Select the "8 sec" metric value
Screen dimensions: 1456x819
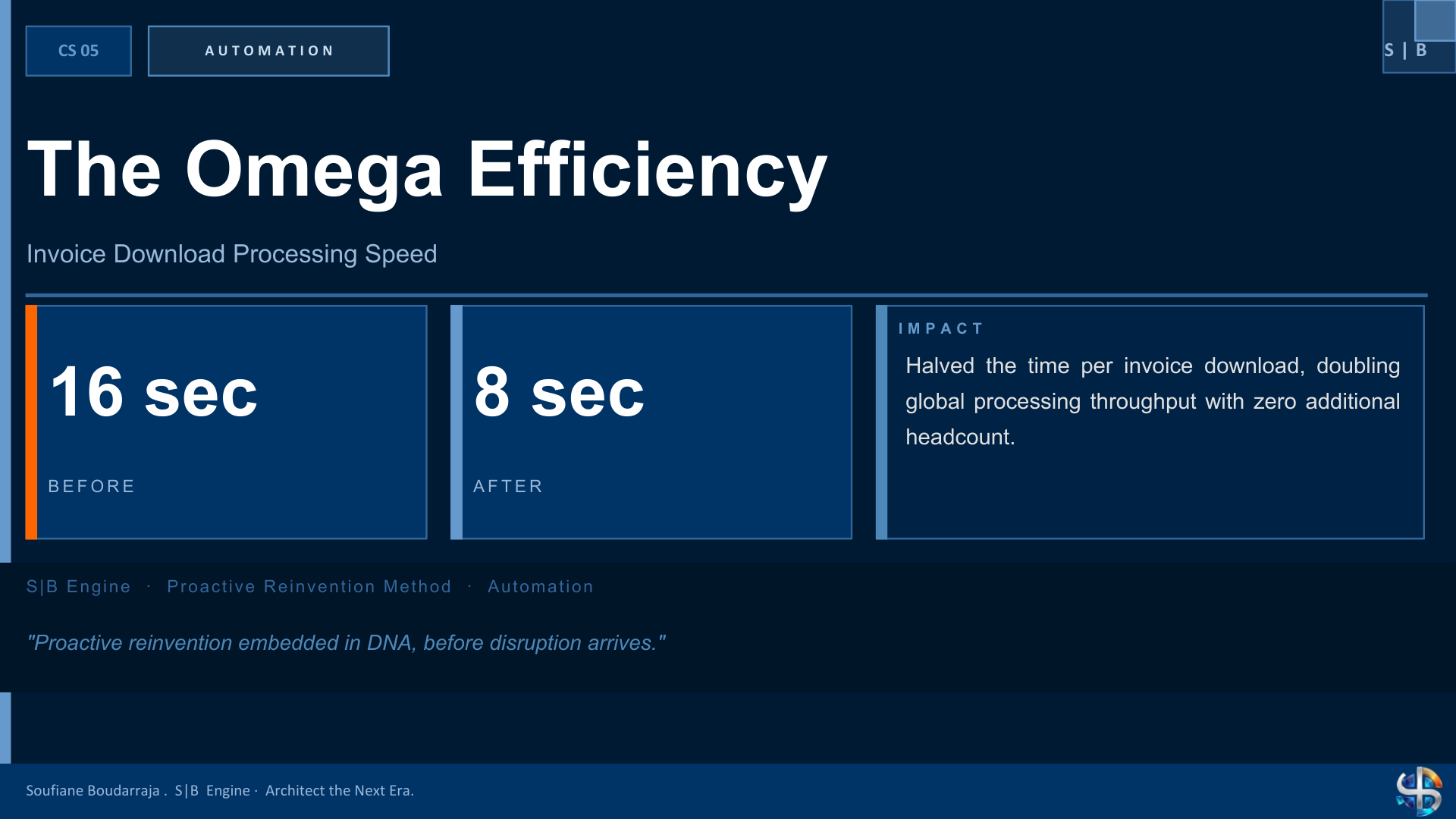[559, 392]
